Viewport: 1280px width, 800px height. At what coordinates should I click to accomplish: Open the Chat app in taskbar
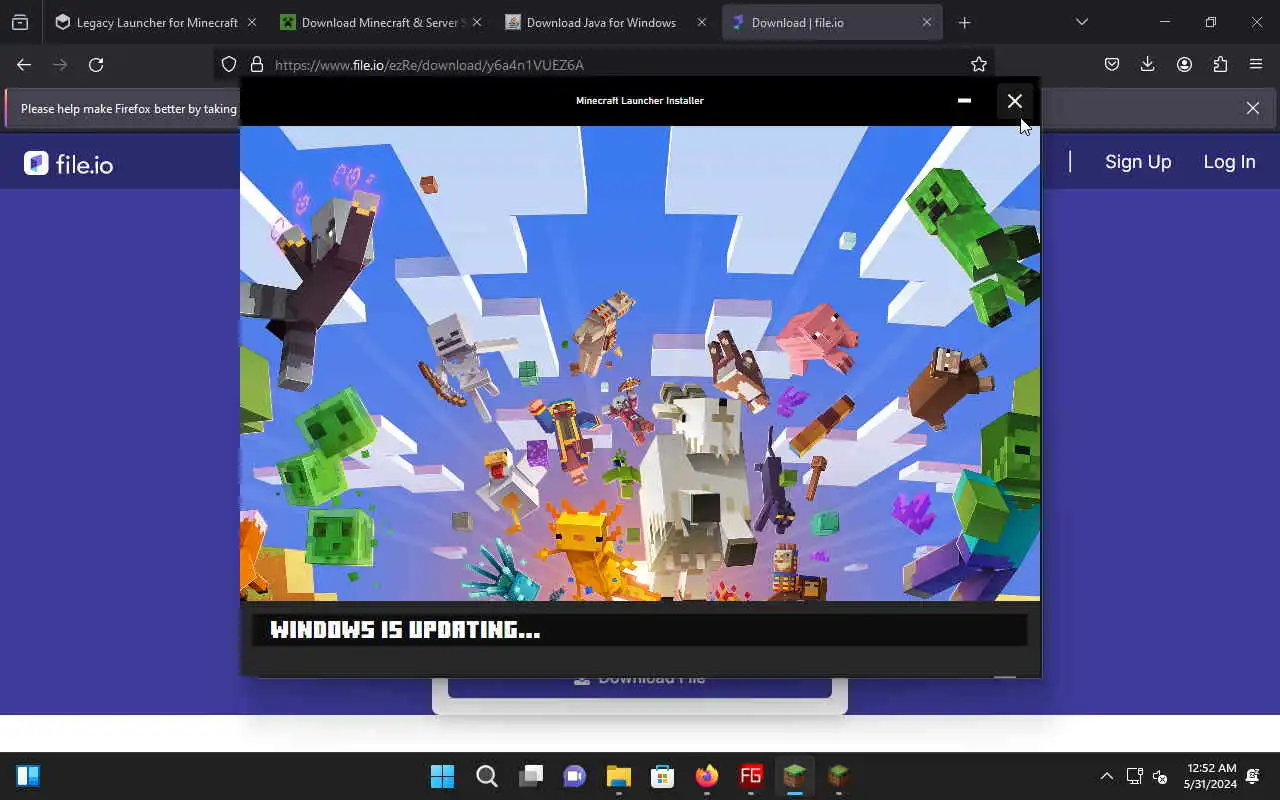click(575, 776)
